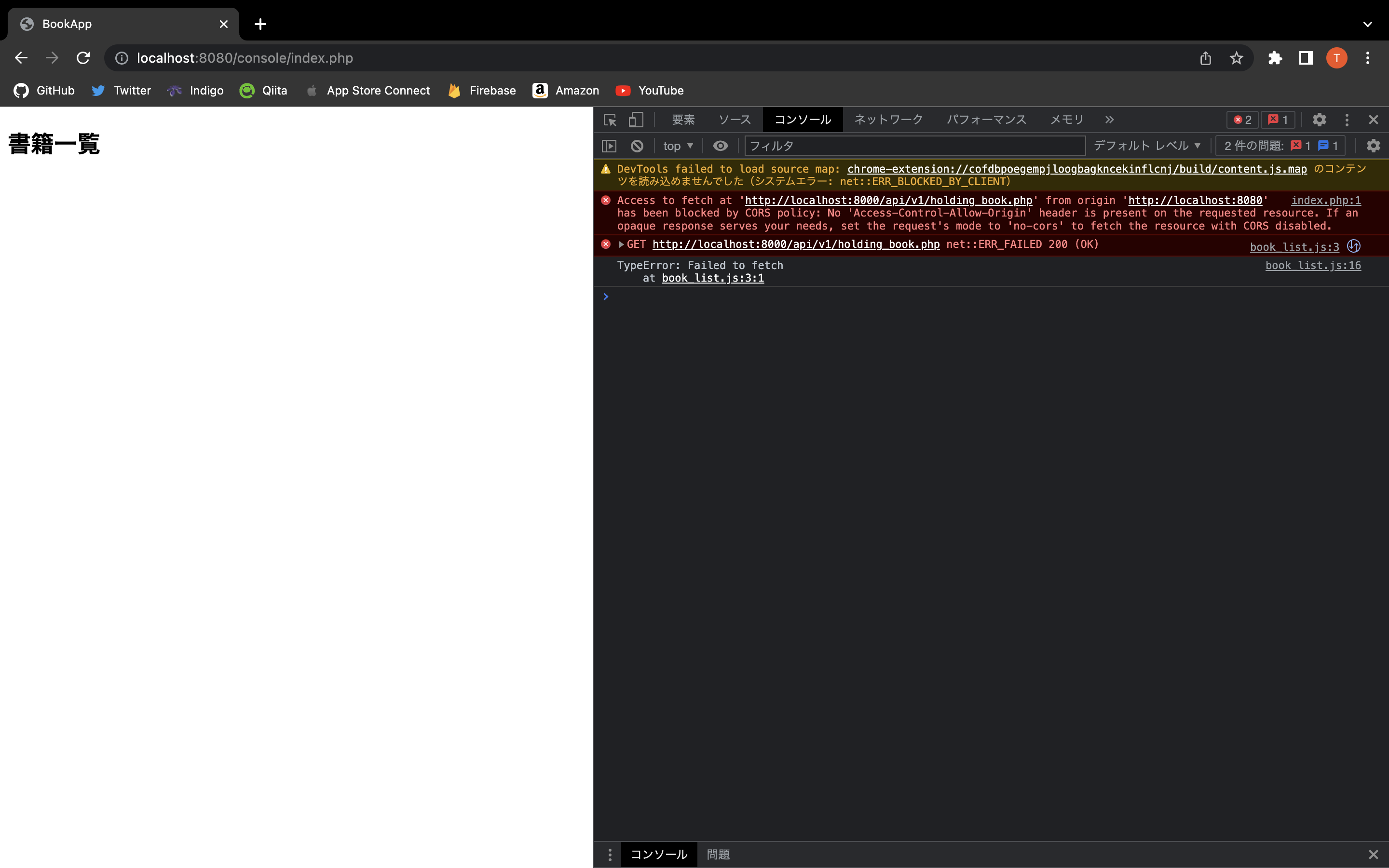Click the share page icon
Viewport: 1389px width, 868px height.
[x=1205, y=58]
